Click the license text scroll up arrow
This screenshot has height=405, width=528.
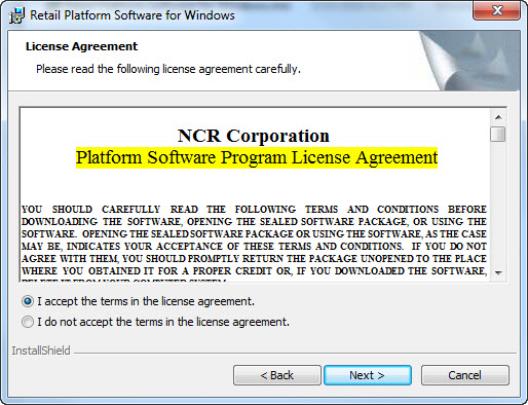498,117
